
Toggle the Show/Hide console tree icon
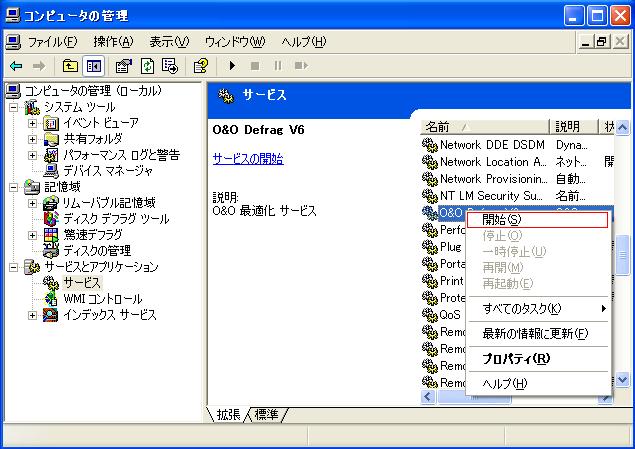(x=94, y=66)
